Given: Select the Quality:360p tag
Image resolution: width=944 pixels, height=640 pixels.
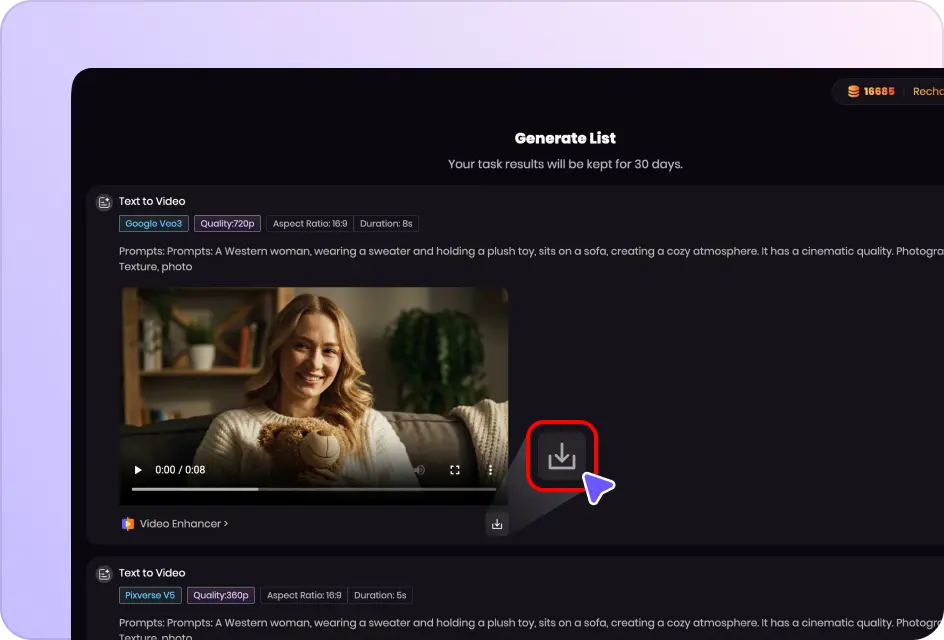Looking at the screenshot, I should tap(220, 595).
